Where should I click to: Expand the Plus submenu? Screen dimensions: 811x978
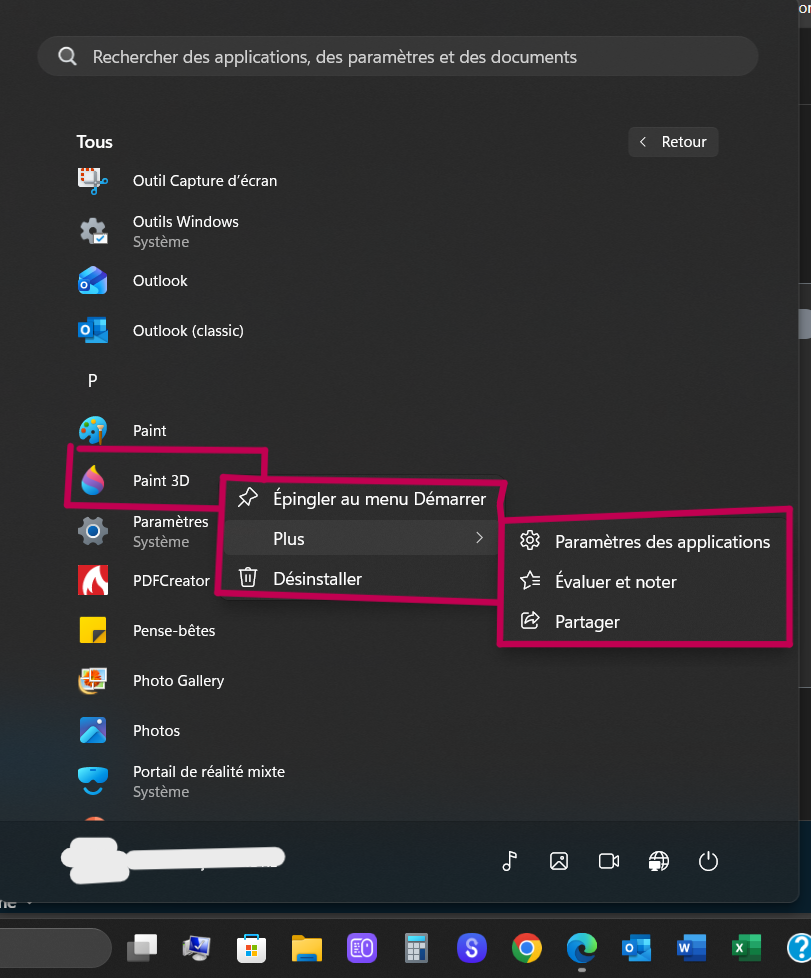click(x=361, y=539)
